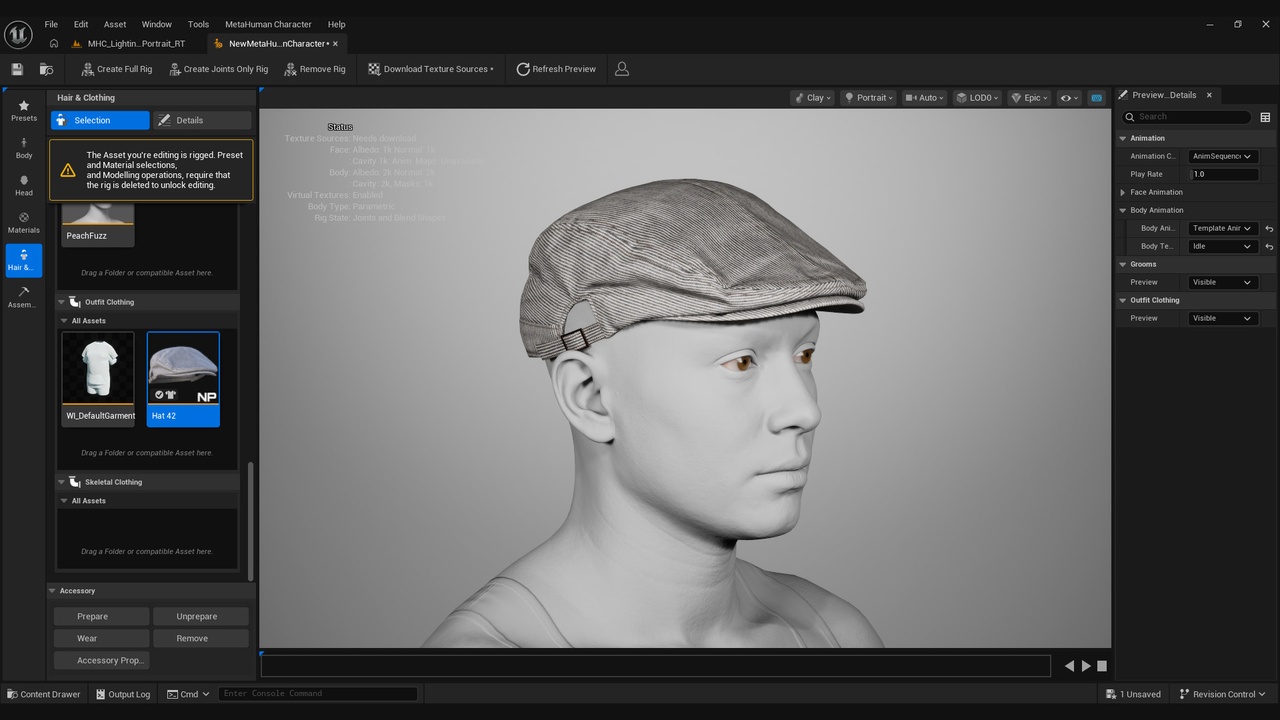Screen dimensions: 1280x720
Task: Click the Prepare accessory button
Action: [102, 616]
